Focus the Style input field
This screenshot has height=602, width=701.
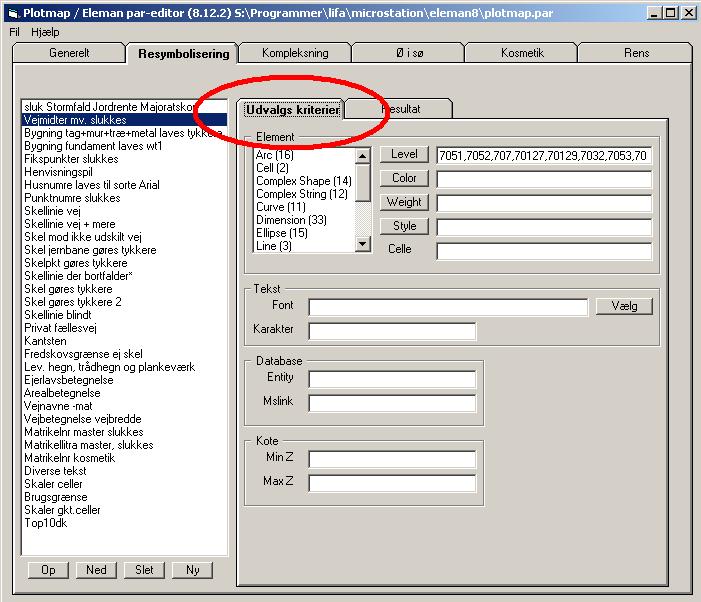[544, 227]
